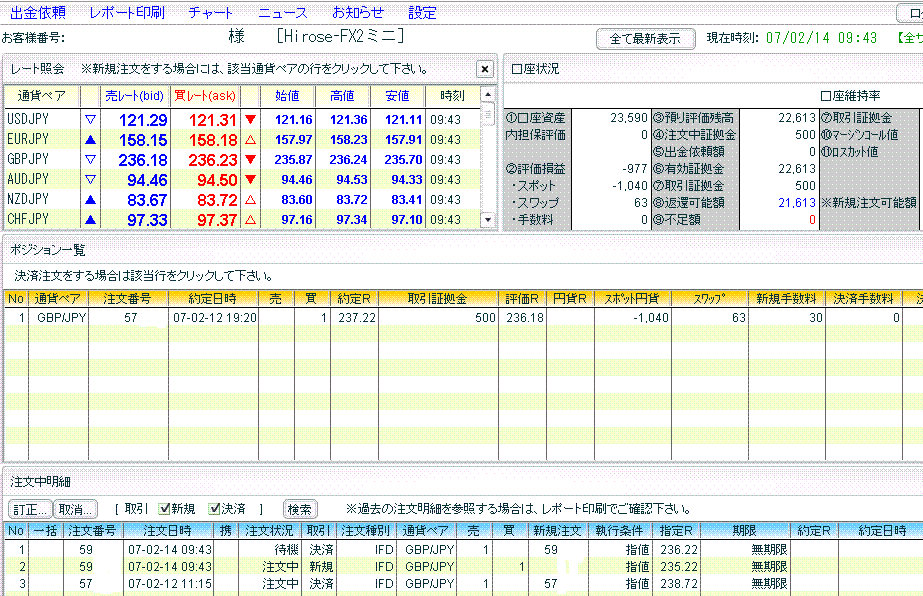Open the チャート menu
The width and height of the screenshot is (923, 596).
click(x=210, y=13)
